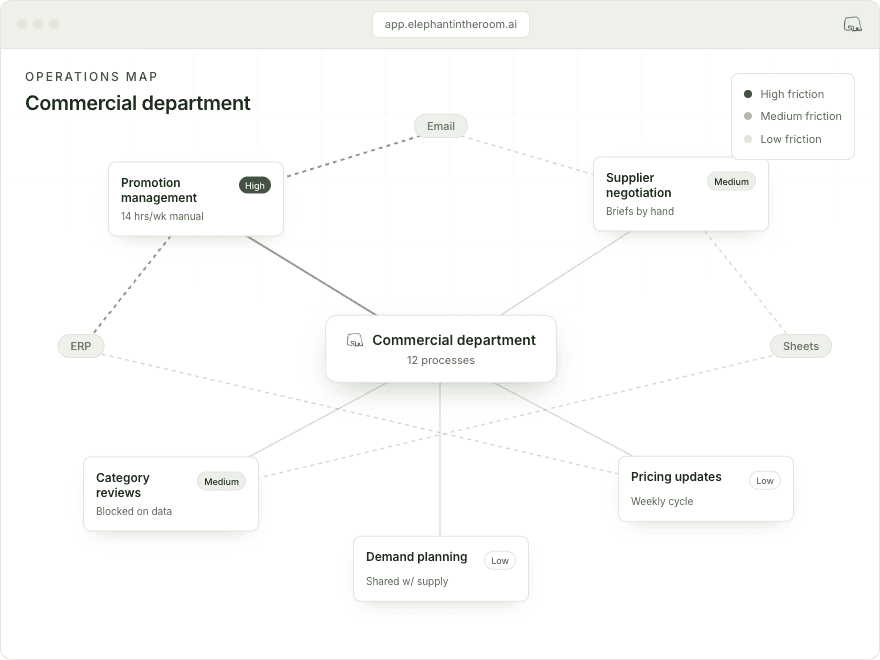
Task: Click the Medium friction legend dot
Action: click(x=748, y=116)
